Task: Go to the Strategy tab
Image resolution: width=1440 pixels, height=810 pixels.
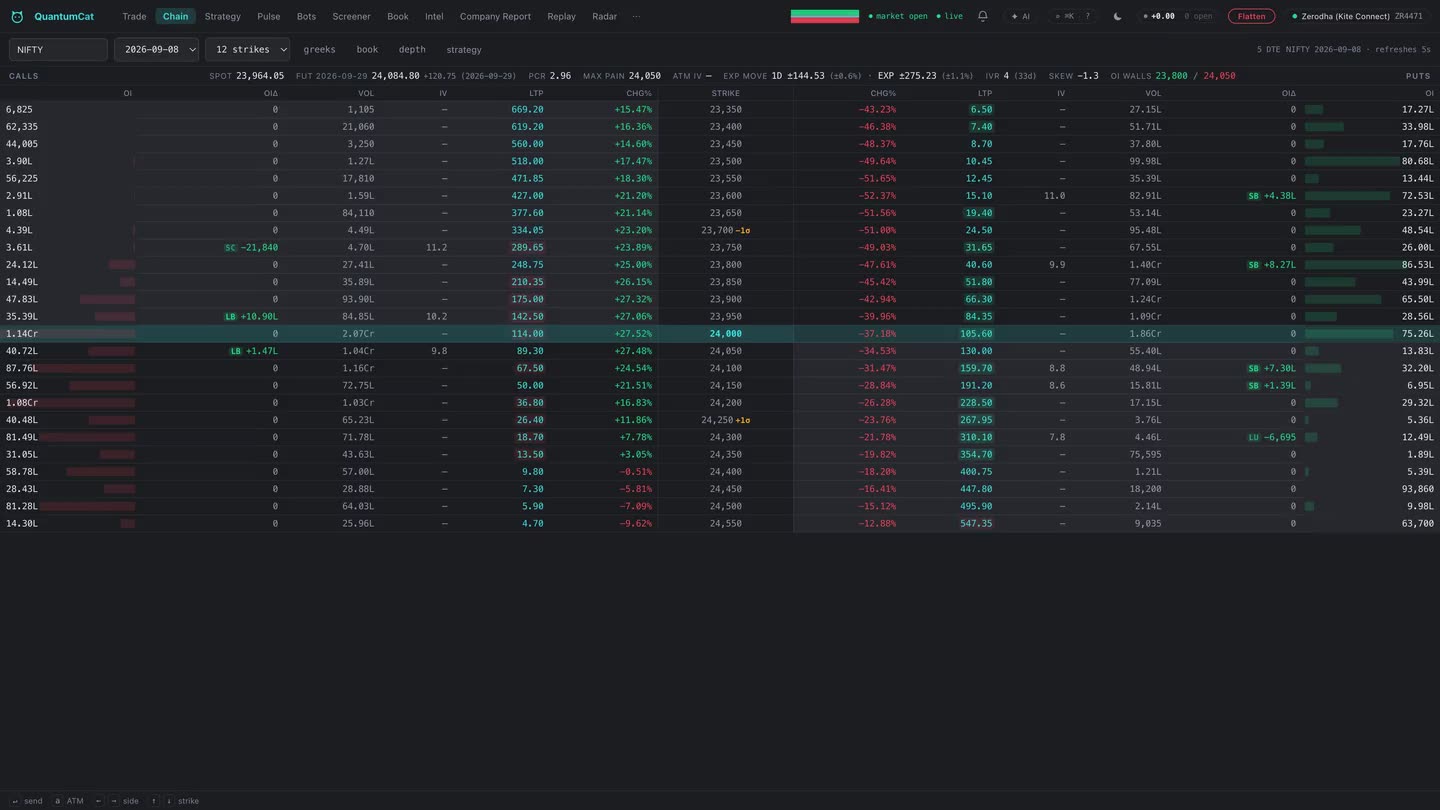Action: point(222,16)
